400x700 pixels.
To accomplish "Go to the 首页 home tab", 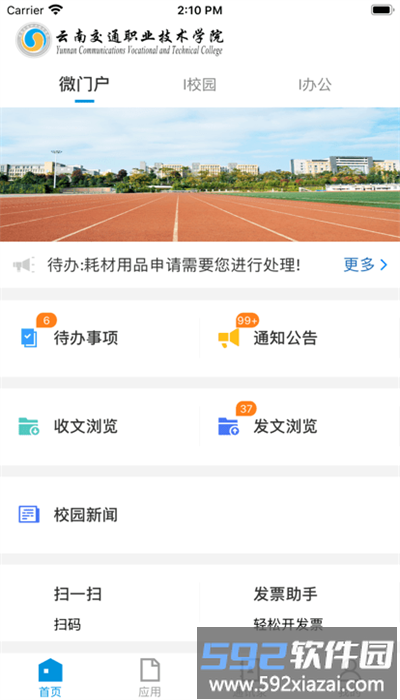I will (x=50, y=678).
